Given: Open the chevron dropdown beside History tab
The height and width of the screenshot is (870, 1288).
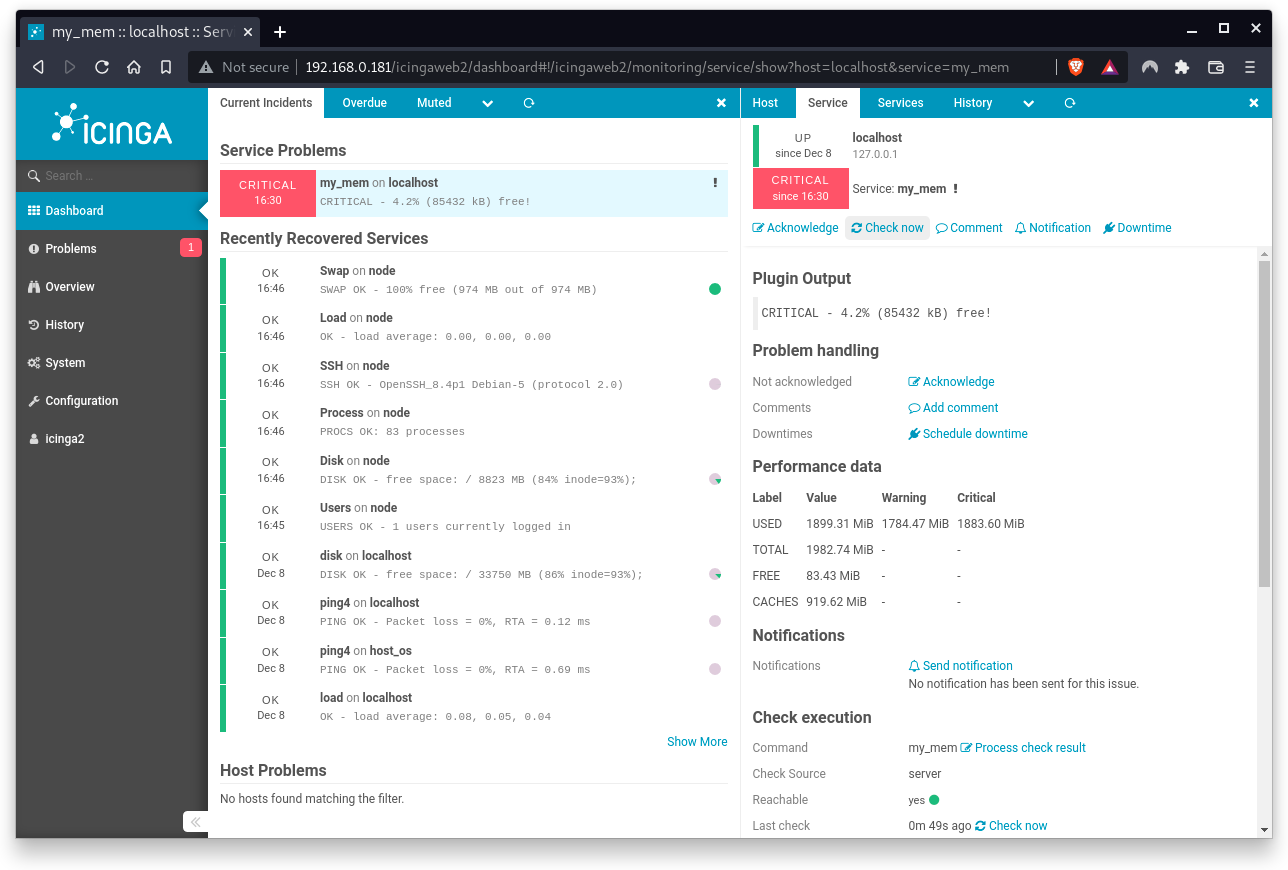Looking at the screenshot, I should point(1028,102).
